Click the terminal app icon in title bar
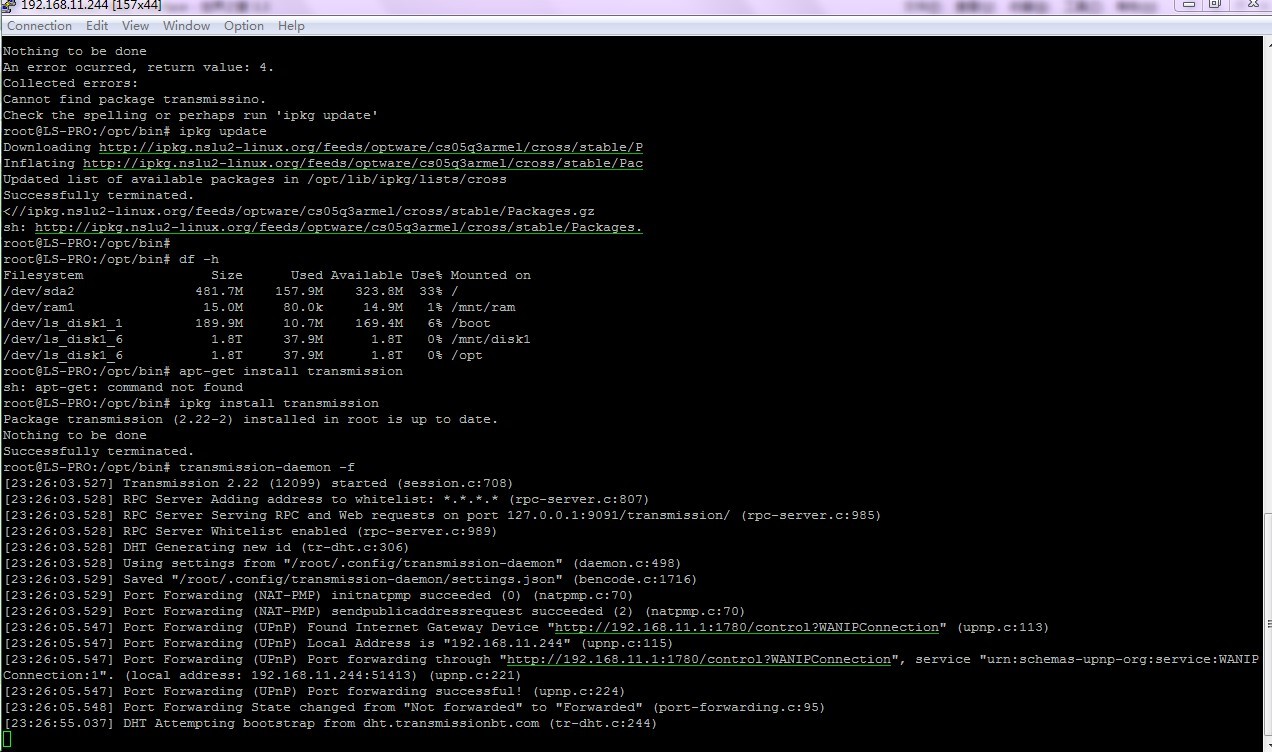The width and height of the screenshot is (1272, 752). (8, 6)
